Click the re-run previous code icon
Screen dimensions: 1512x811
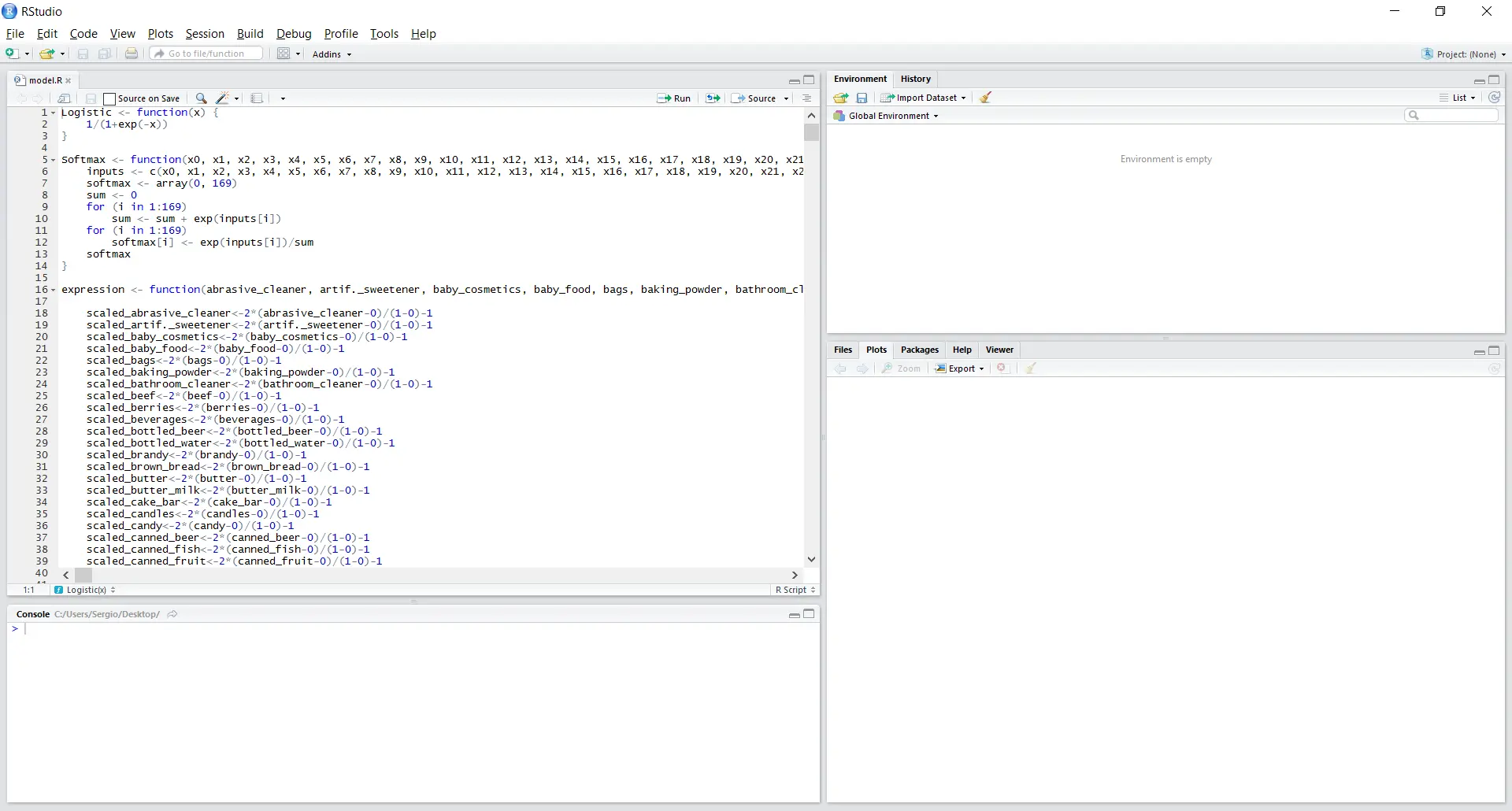point(713,98)
